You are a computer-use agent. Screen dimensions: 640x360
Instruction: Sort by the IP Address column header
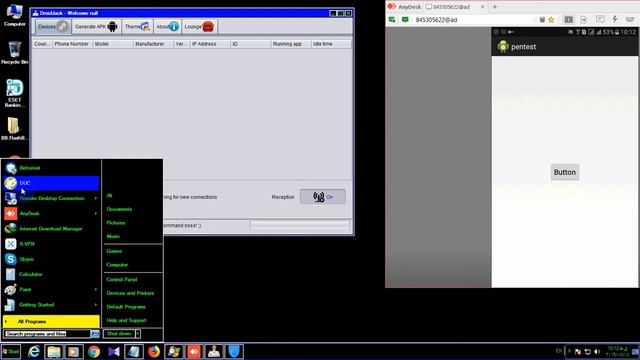pyautogui.click(x=210, y=44)
